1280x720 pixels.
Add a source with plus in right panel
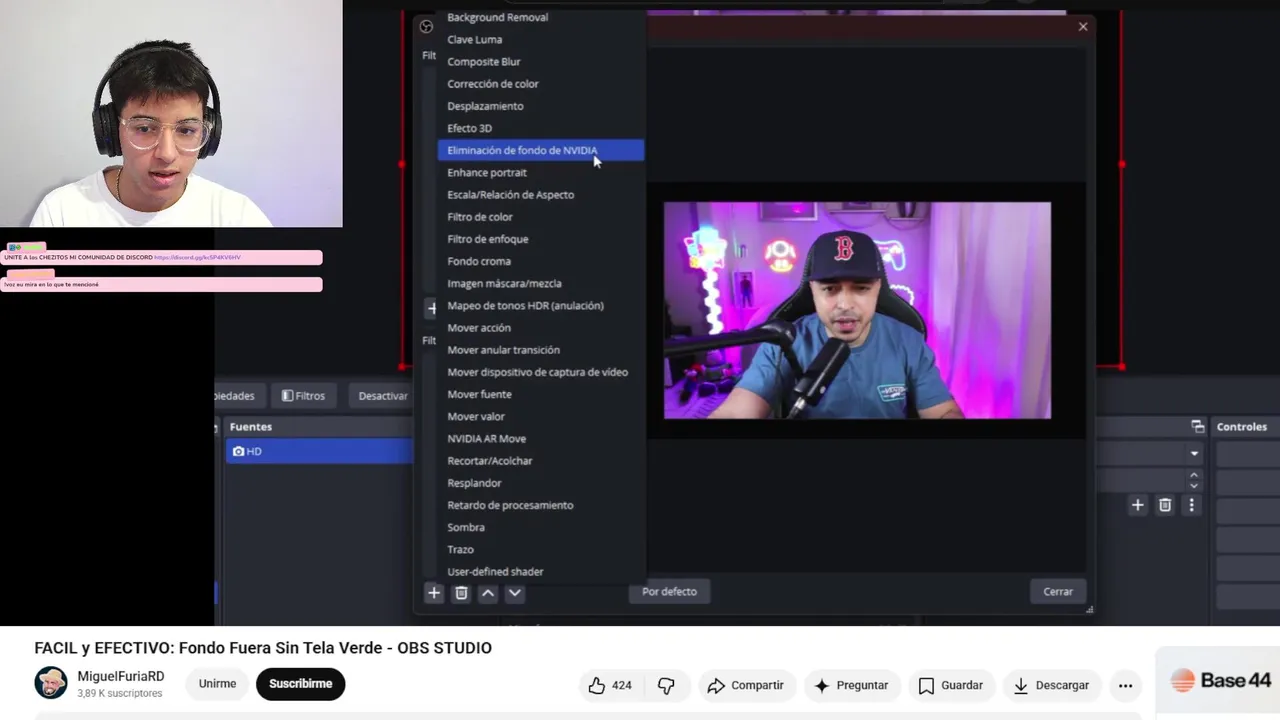1137,505
